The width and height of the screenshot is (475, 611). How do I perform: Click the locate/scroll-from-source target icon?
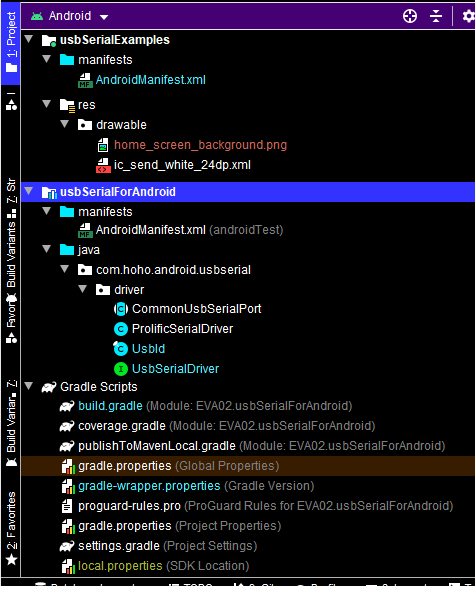coord(410,16)
